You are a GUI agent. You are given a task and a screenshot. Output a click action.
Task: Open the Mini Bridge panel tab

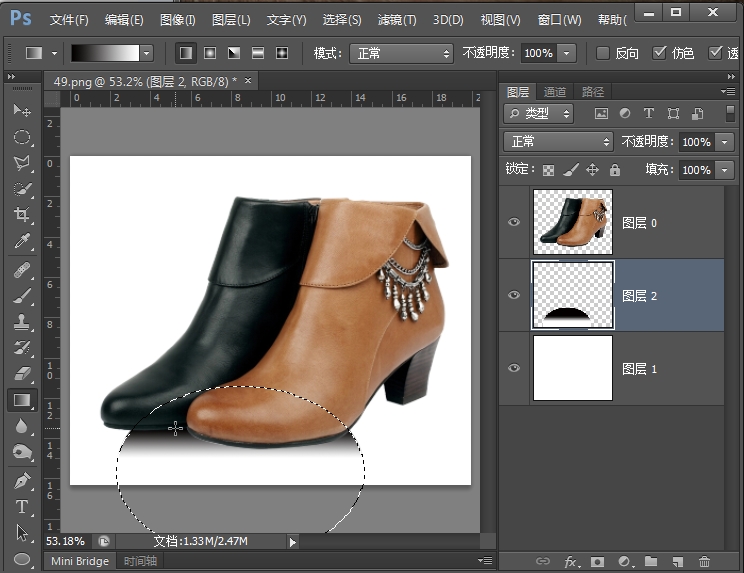click(x=80, y=561)
